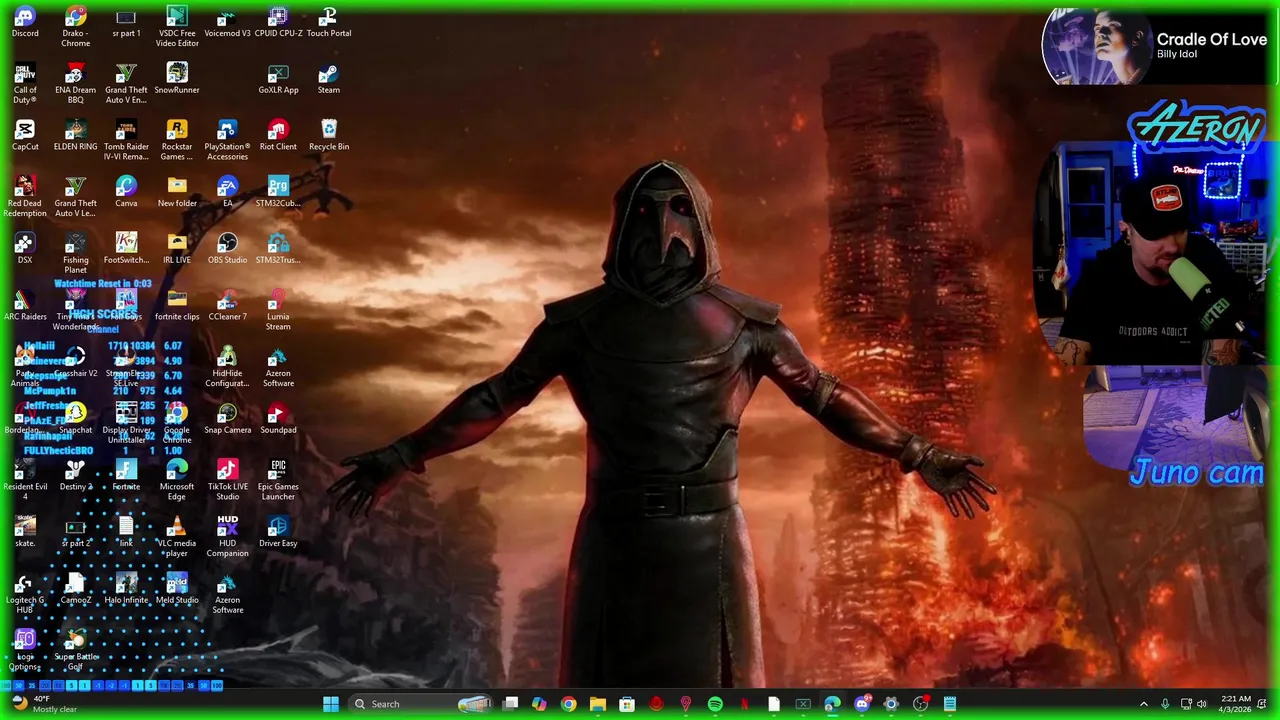Open the volume control in tray
Screen dimensions: 1280x720
pyautogui.click(x=1202, y=704)
